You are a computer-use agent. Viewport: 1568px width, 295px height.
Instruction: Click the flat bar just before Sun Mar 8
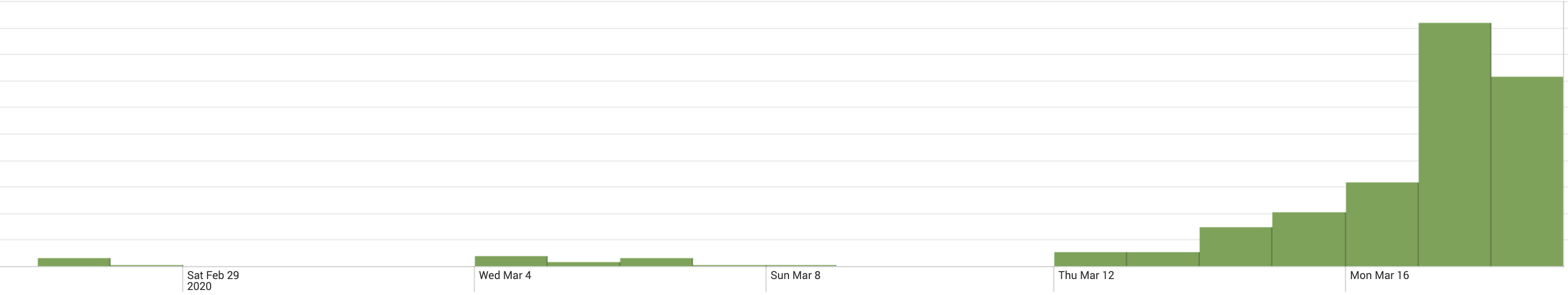tap(729, 266)
